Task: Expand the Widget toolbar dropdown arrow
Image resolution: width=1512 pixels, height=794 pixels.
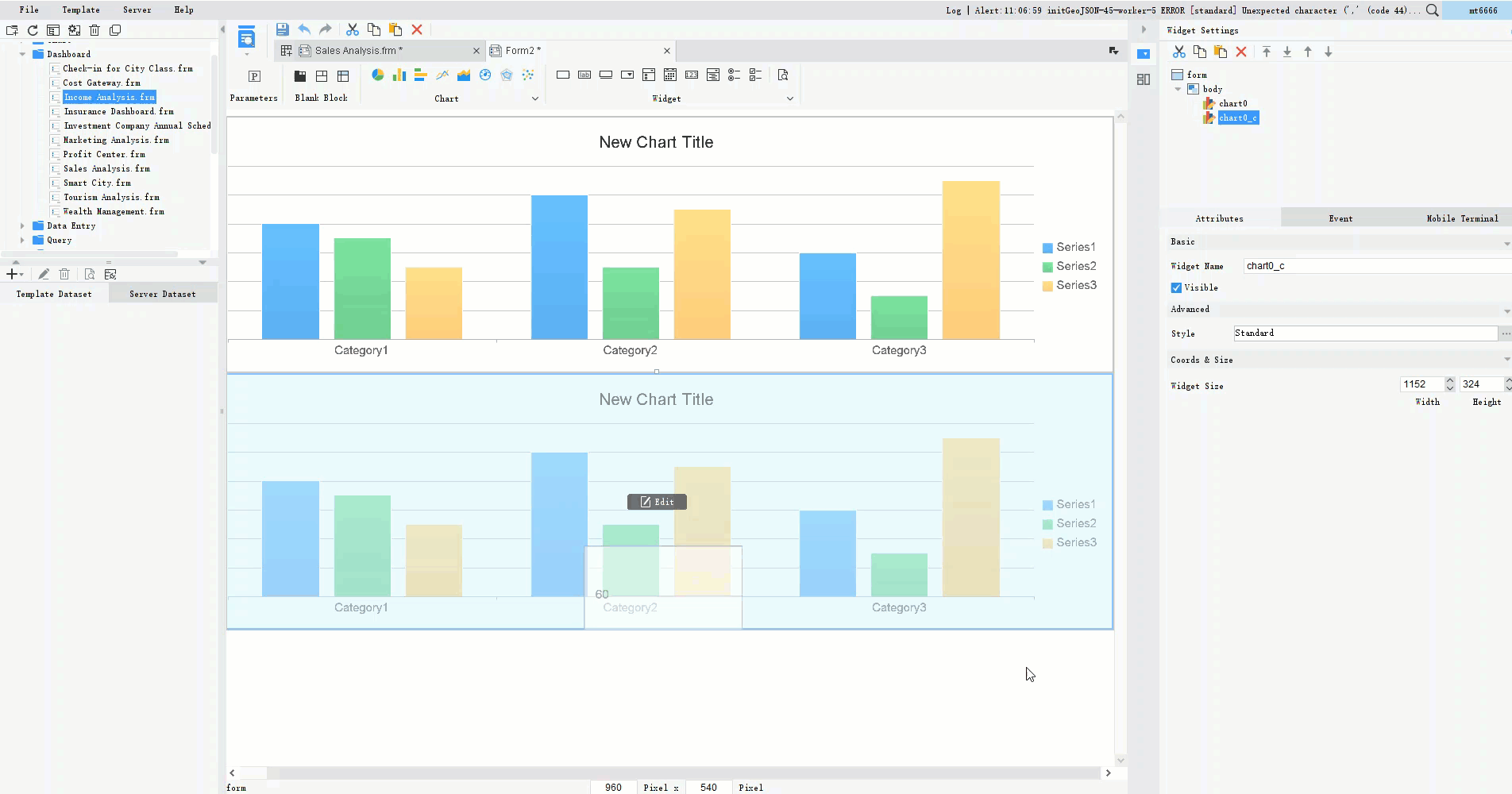Action: (x=790, y=98)
